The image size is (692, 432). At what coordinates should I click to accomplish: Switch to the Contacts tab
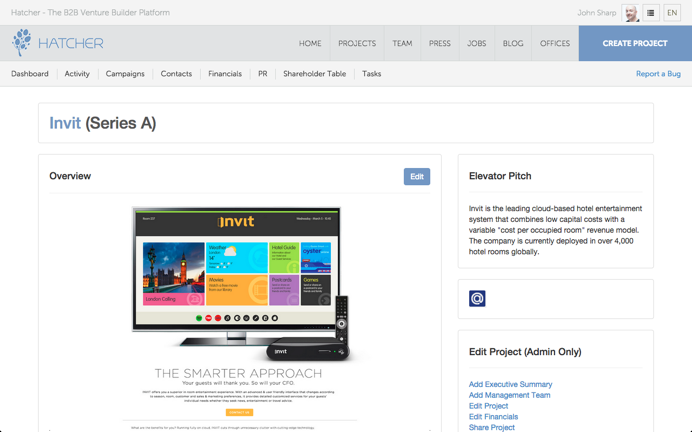(x=176, y=74)
